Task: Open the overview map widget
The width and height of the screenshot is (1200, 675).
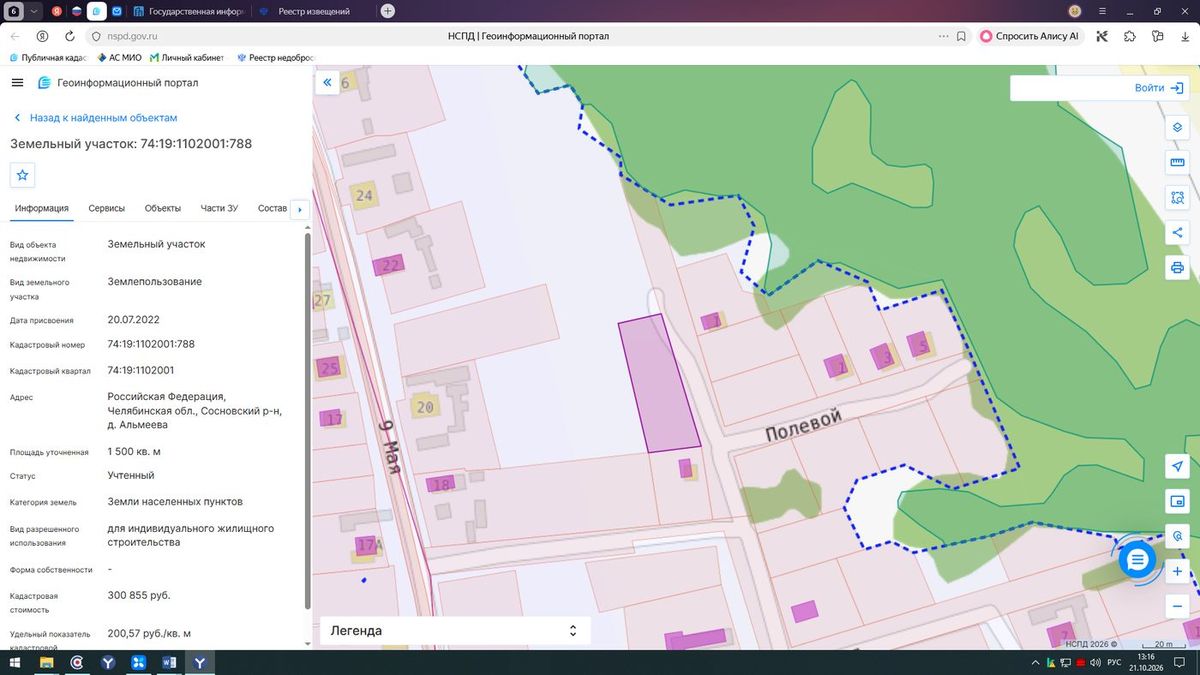Action: (x=1177, y=501)
